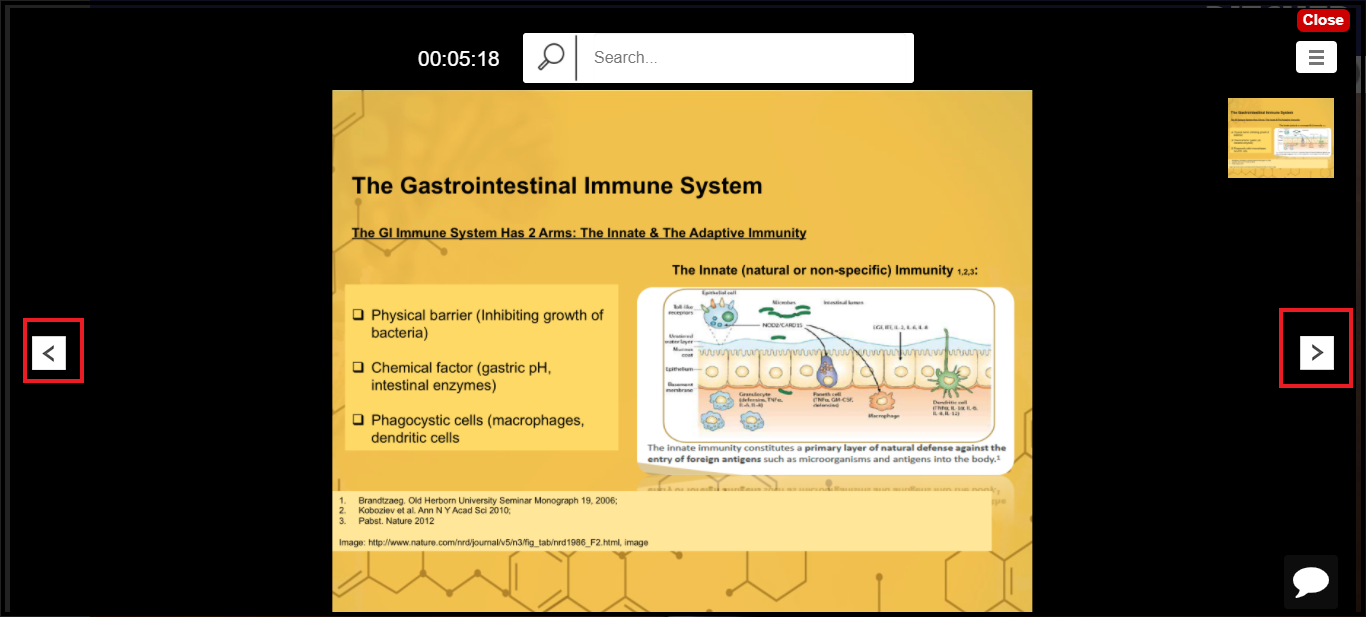The image size is (1366, 617).
Task: Advance to next slide with right arrow
Action: coord(1316,353)
